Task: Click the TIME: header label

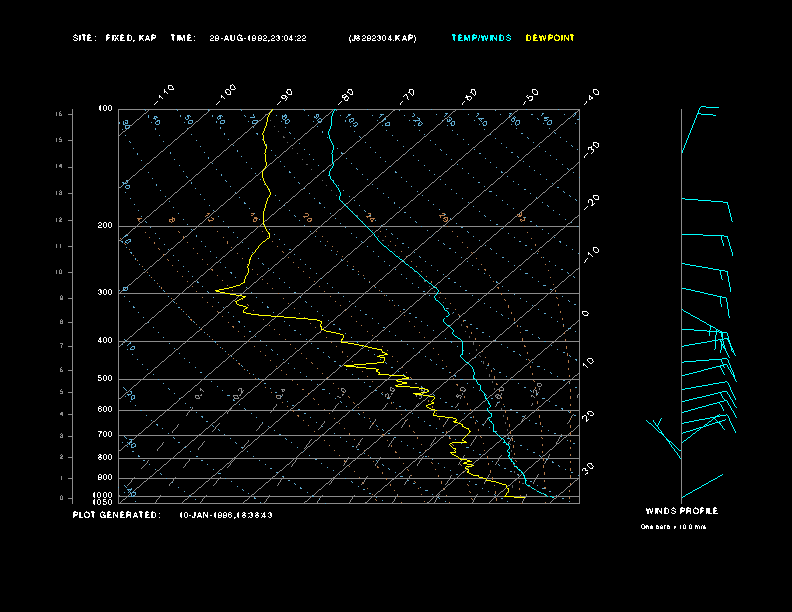Action: (182, 38)
